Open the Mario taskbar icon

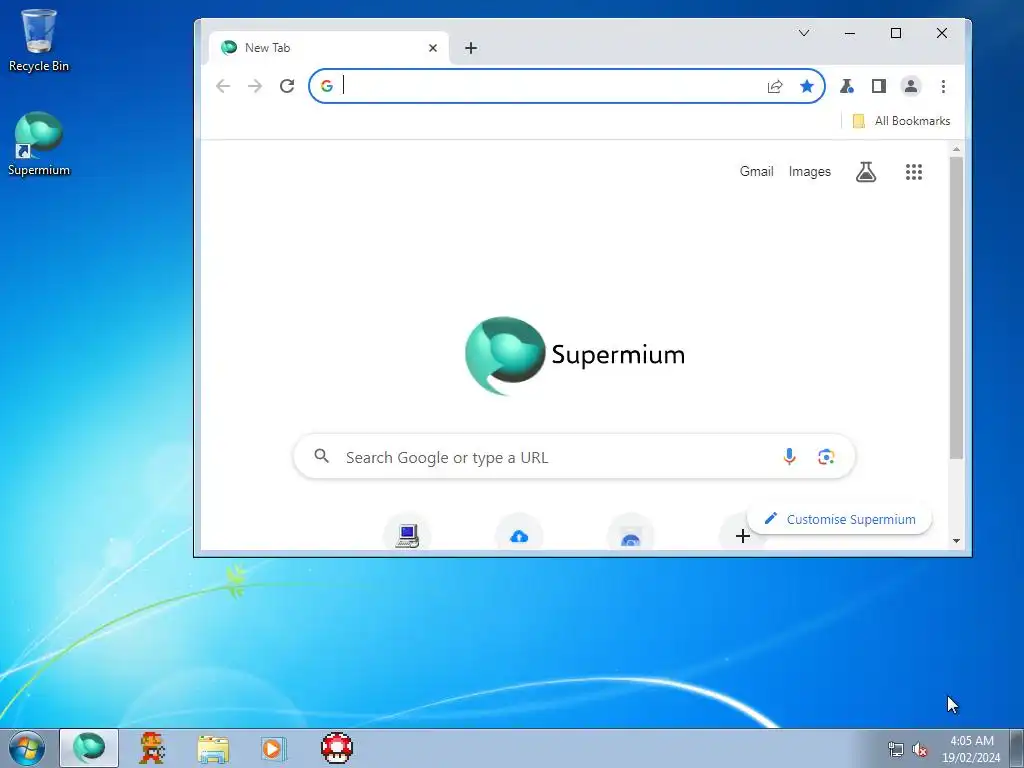click(152, 748)
